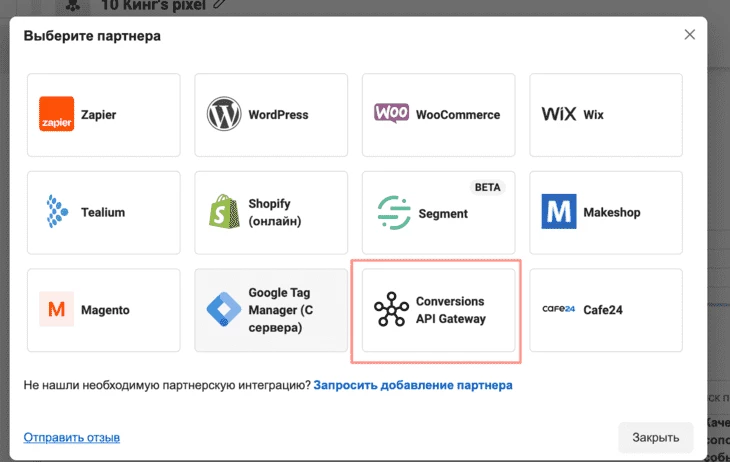The width and height of the screenshot is (730, 462).
Task: Click the Segment green logo icon
Action: click(x=394, y=213)
